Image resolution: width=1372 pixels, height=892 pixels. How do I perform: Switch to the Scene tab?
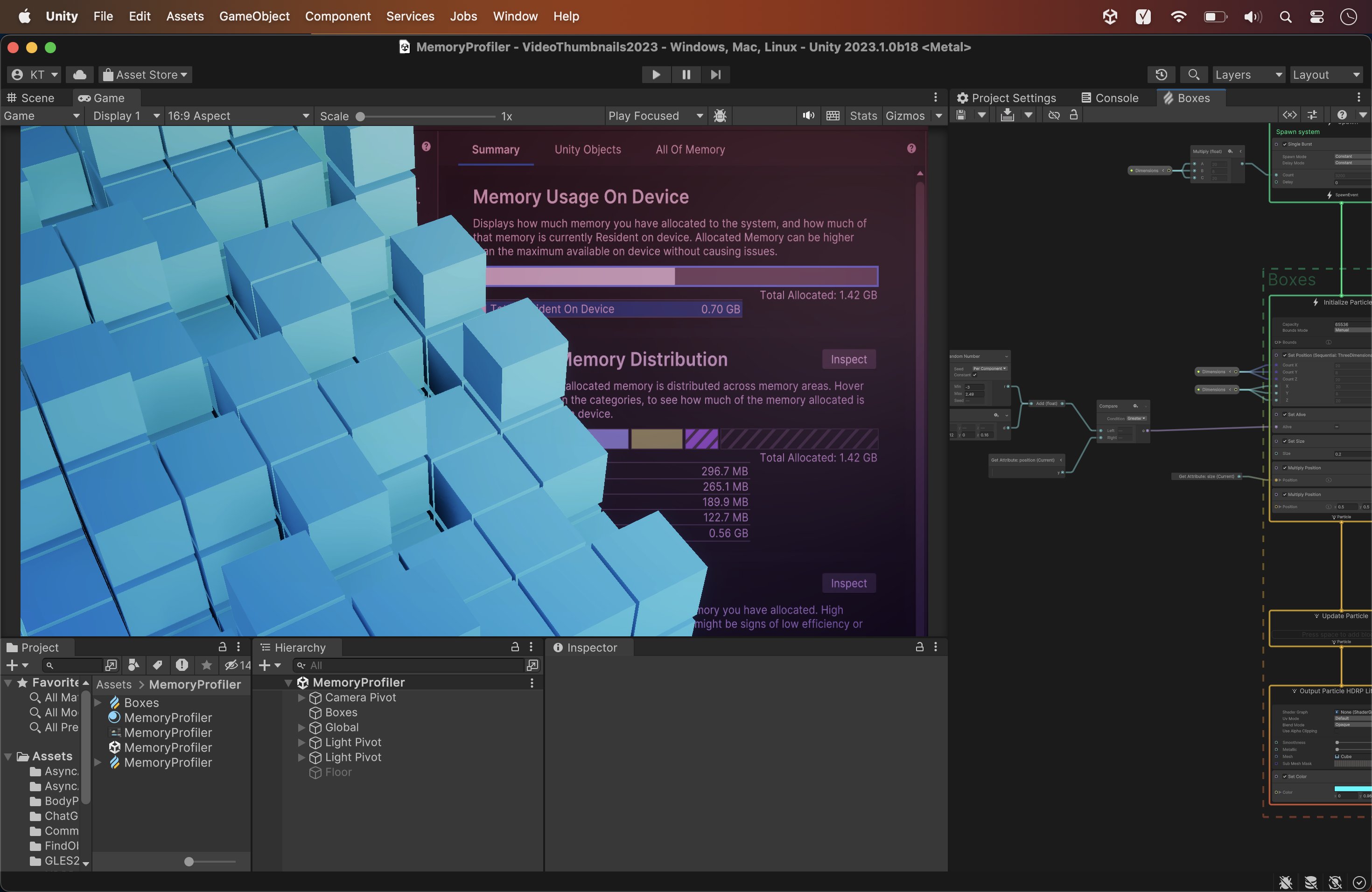31,98
